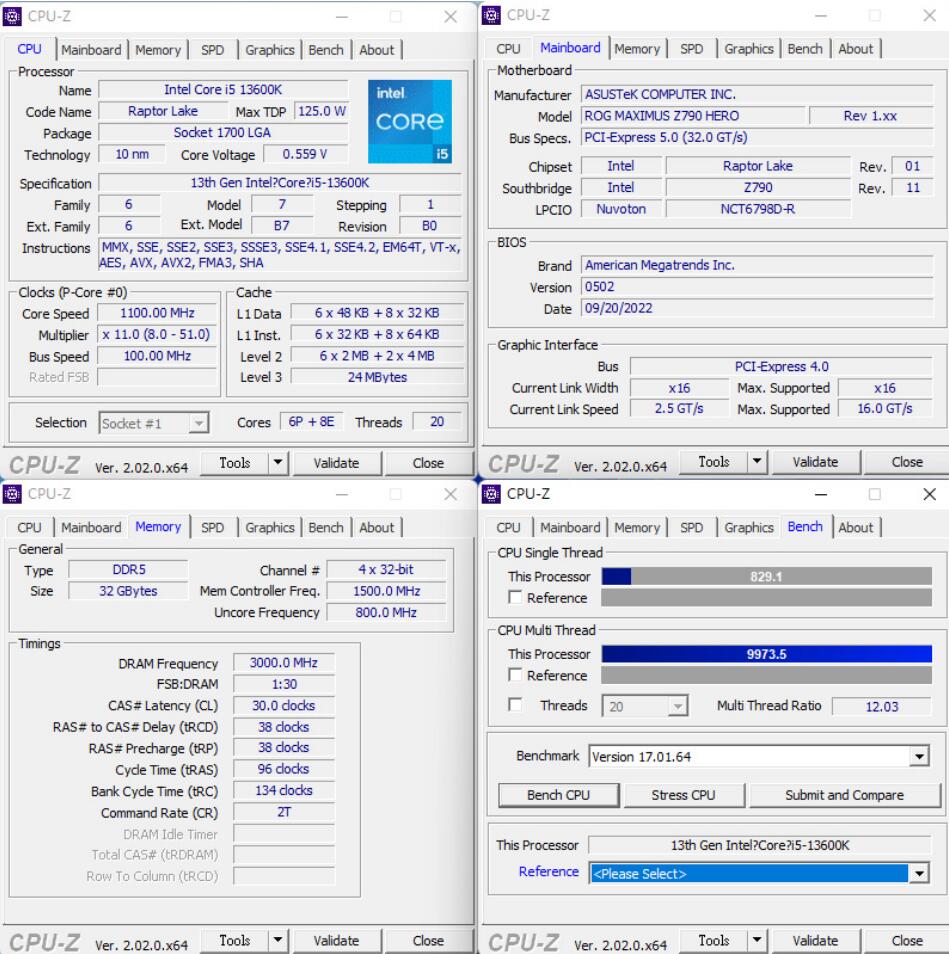Click Uncore Frequency value 800.0 MHz
Screen dimensions: 949x954
tap(386, 612)
